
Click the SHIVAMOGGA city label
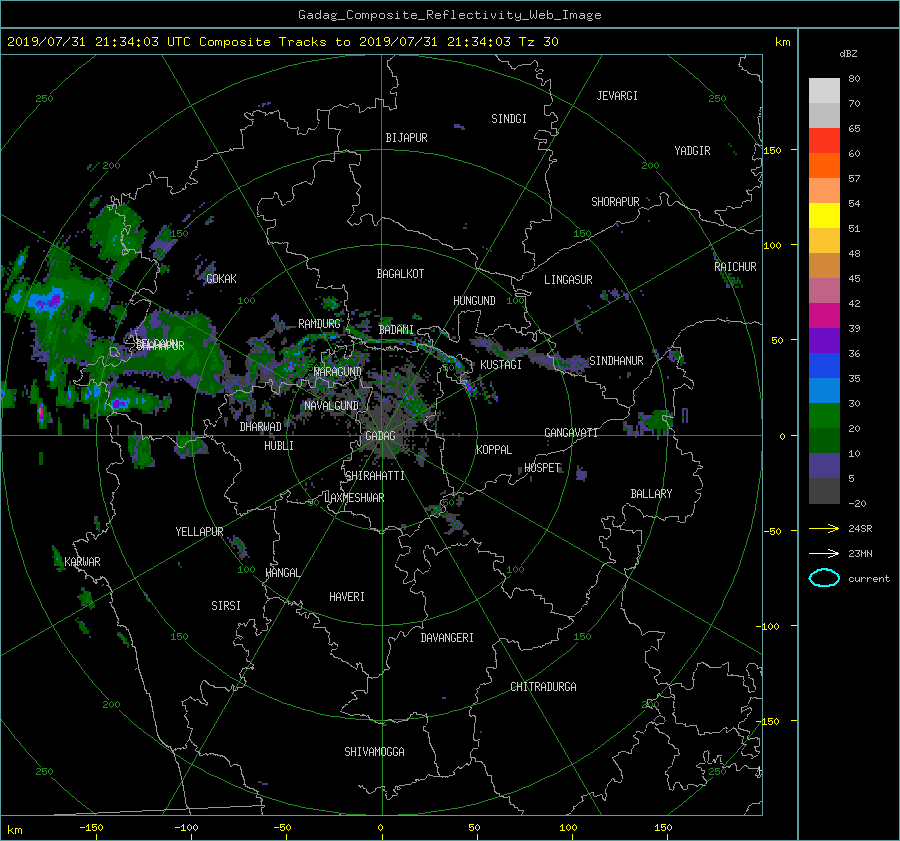(x=374, y=751)
